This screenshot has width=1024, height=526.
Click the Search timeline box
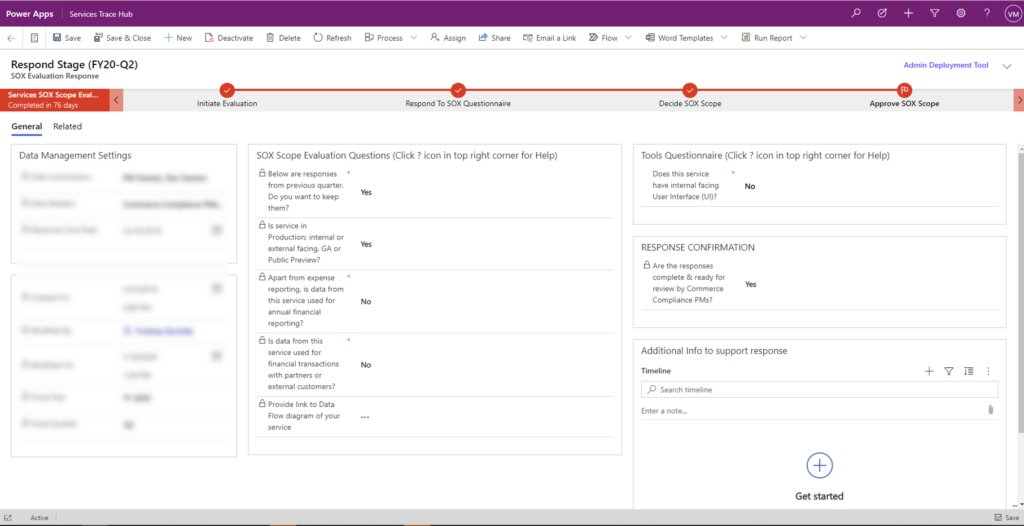(x=820, y=389)
